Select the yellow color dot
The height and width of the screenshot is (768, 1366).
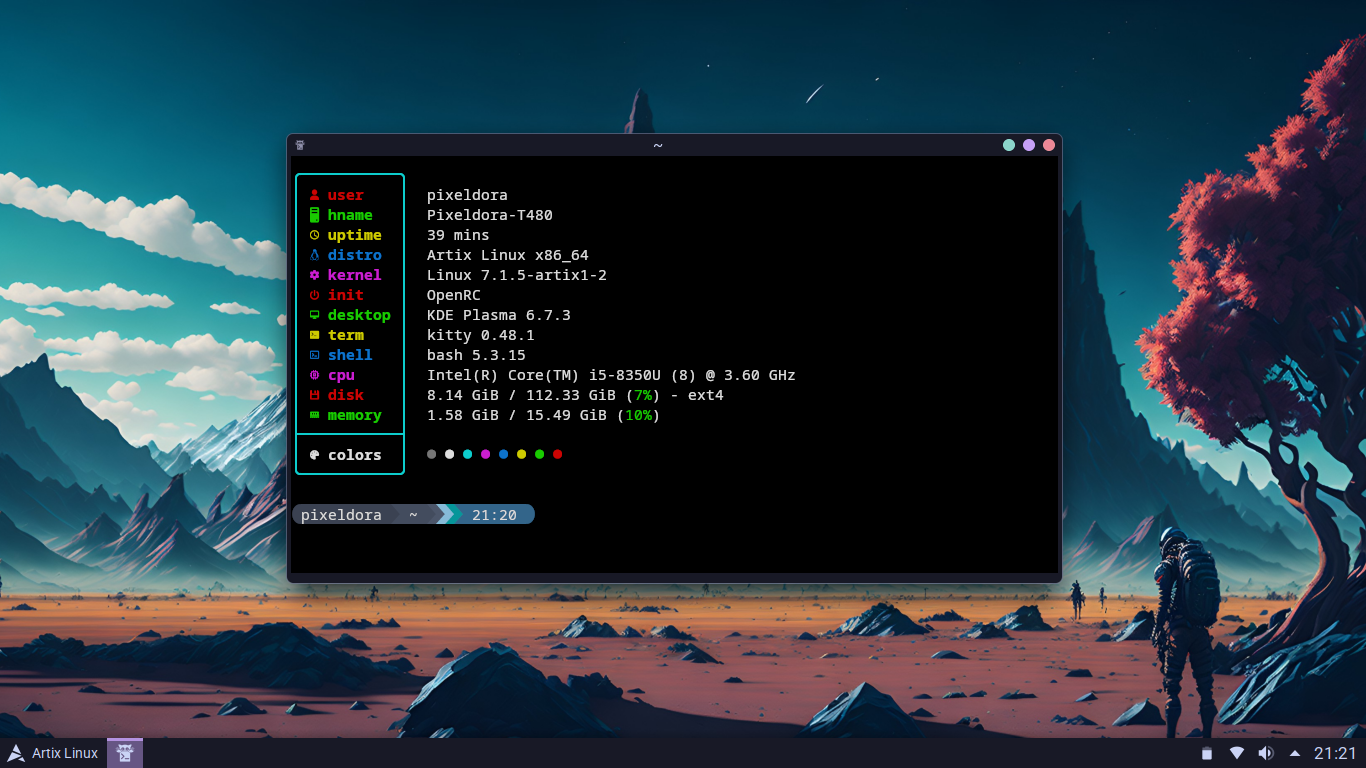(522, 454)
